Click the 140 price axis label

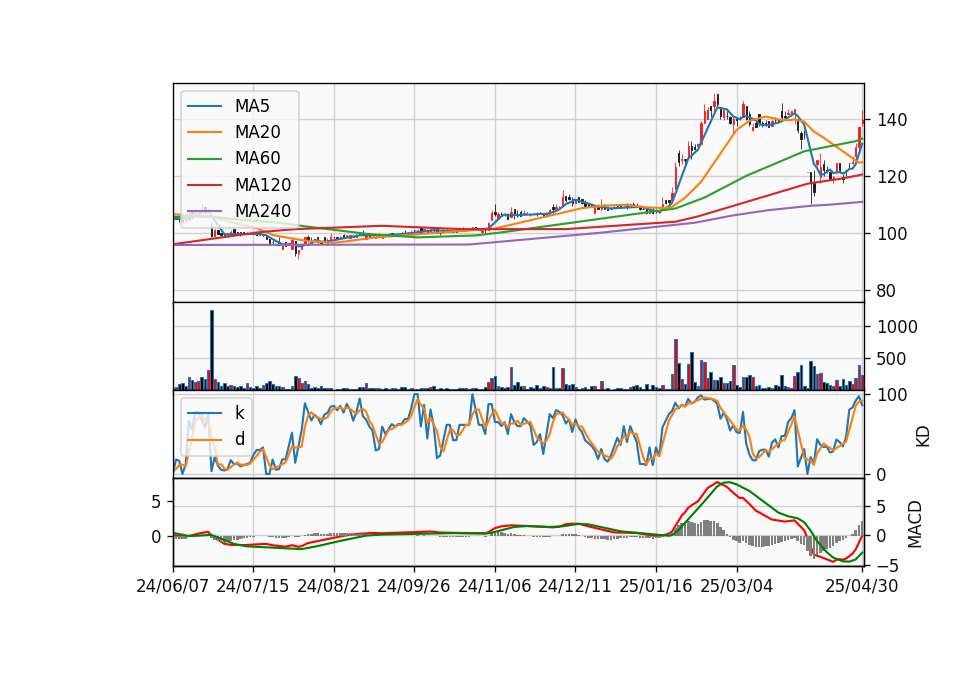[892, 120]
